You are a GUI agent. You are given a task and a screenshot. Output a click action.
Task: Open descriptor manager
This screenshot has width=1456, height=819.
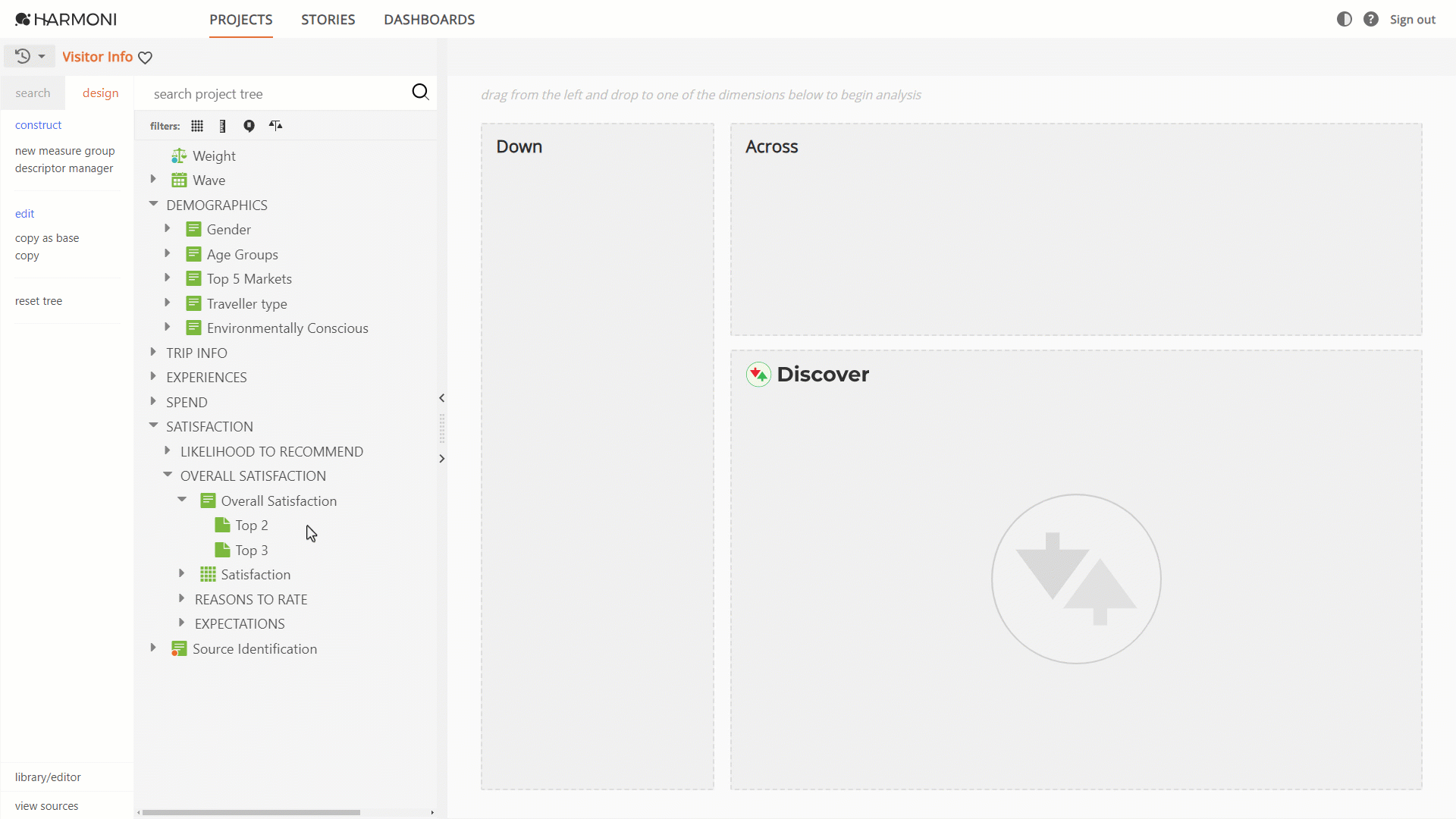pyautogui.click(x=64, y=168)
